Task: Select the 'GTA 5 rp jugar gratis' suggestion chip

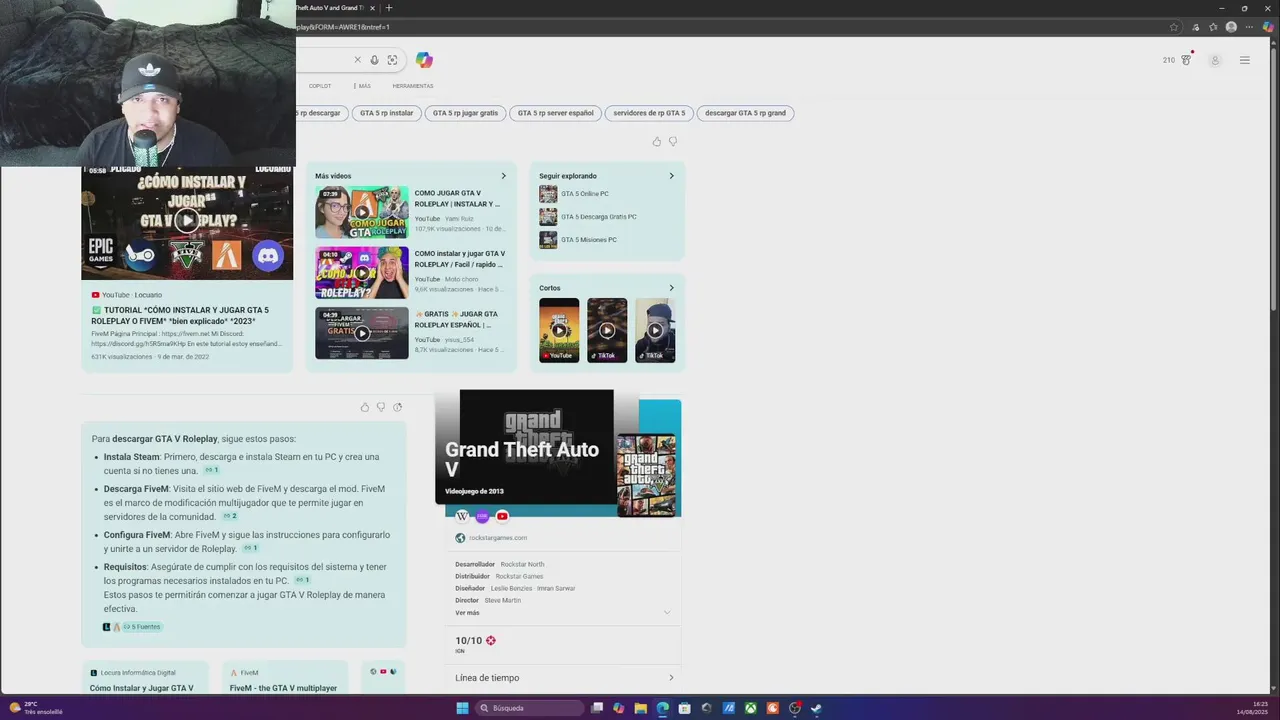Action: [465, 113]
